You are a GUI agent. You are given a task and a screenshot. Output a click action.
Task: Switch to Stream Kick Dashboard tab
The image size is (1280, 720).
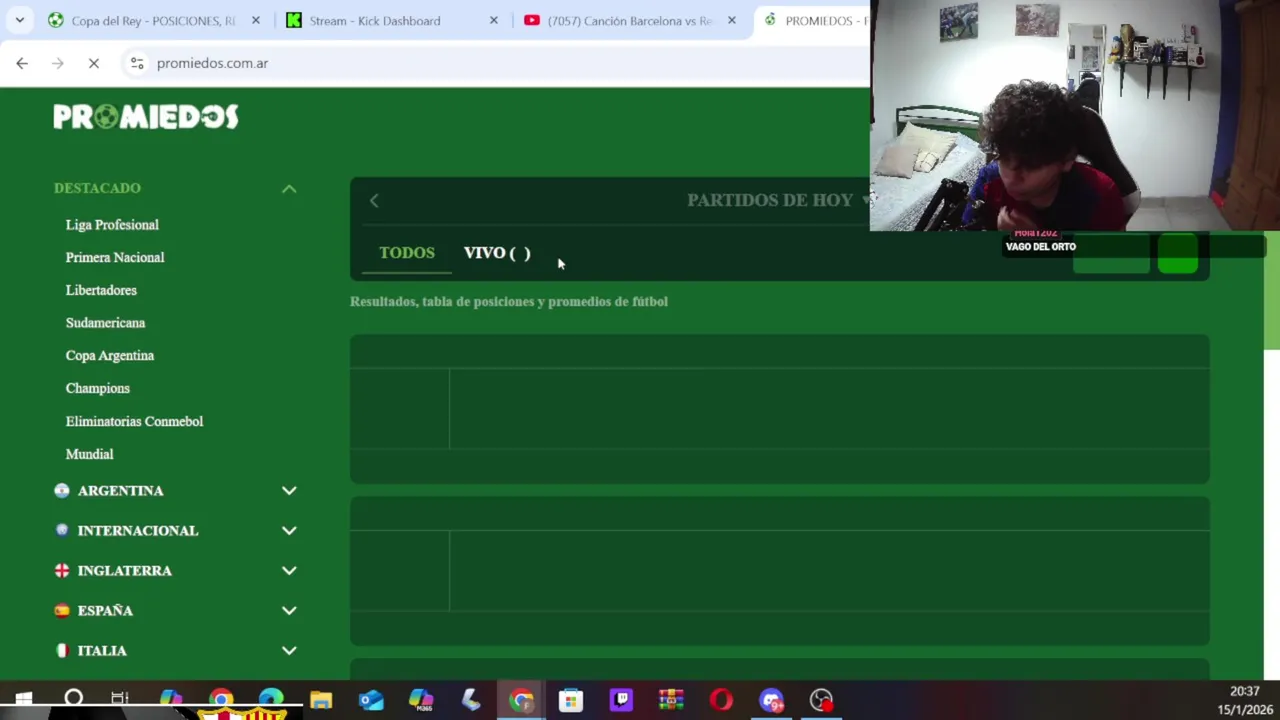tap(375, 21)
